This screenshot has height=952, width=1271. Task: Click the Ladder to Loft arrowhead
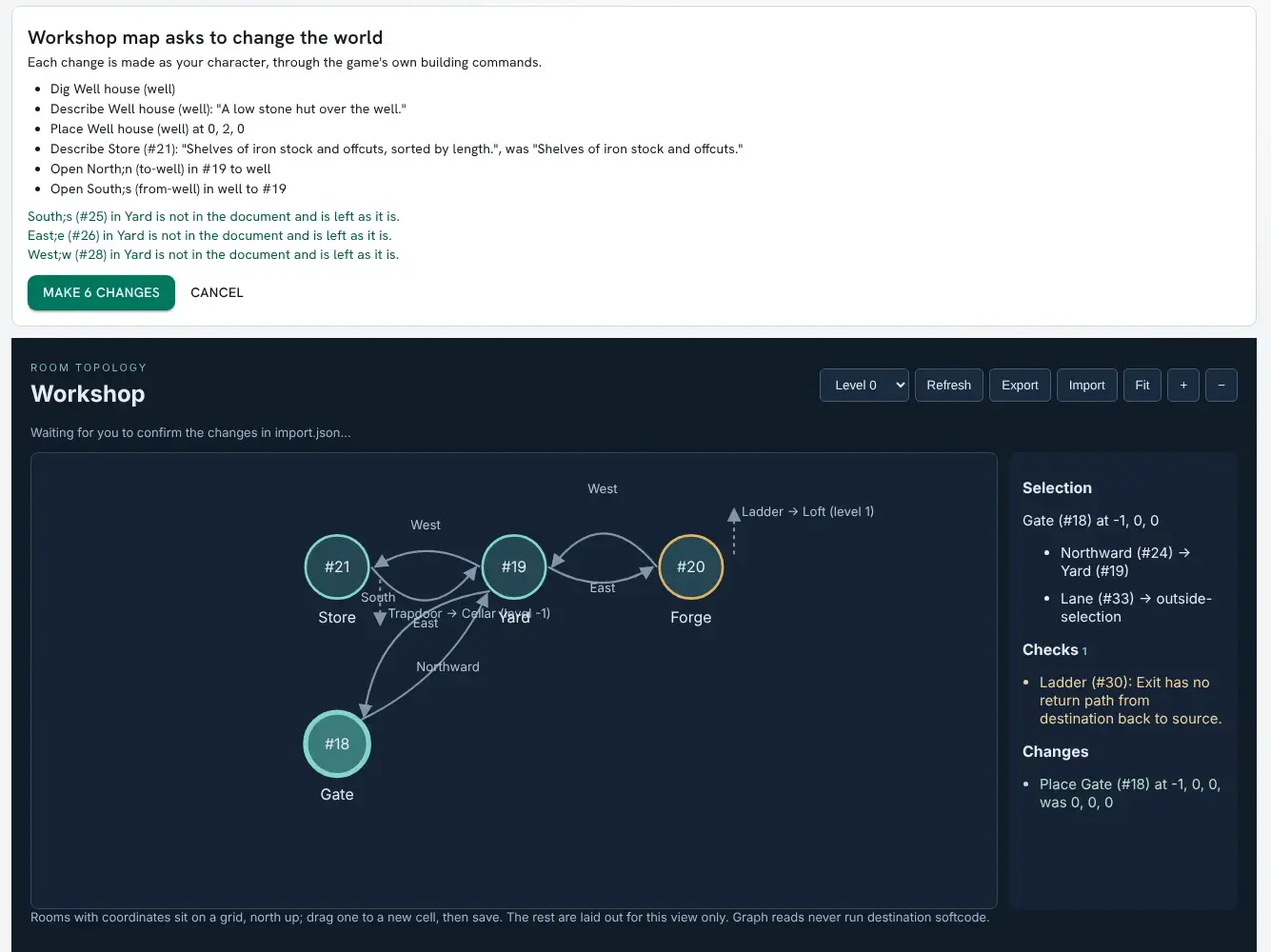[734, 515]
